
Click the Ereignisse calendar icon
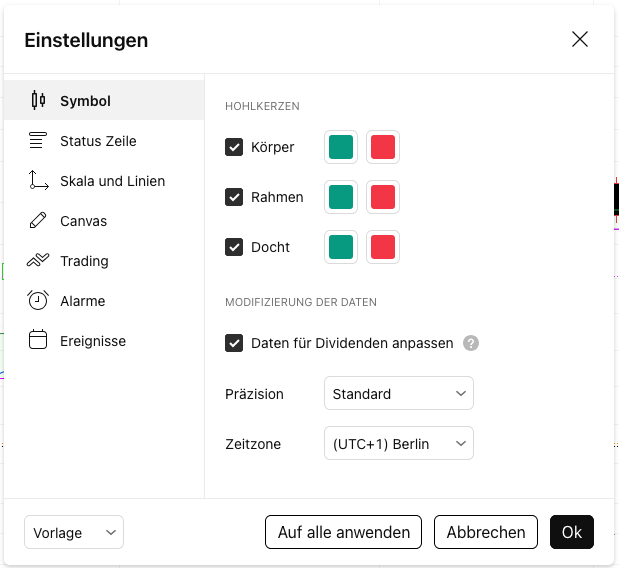point(39,341)
